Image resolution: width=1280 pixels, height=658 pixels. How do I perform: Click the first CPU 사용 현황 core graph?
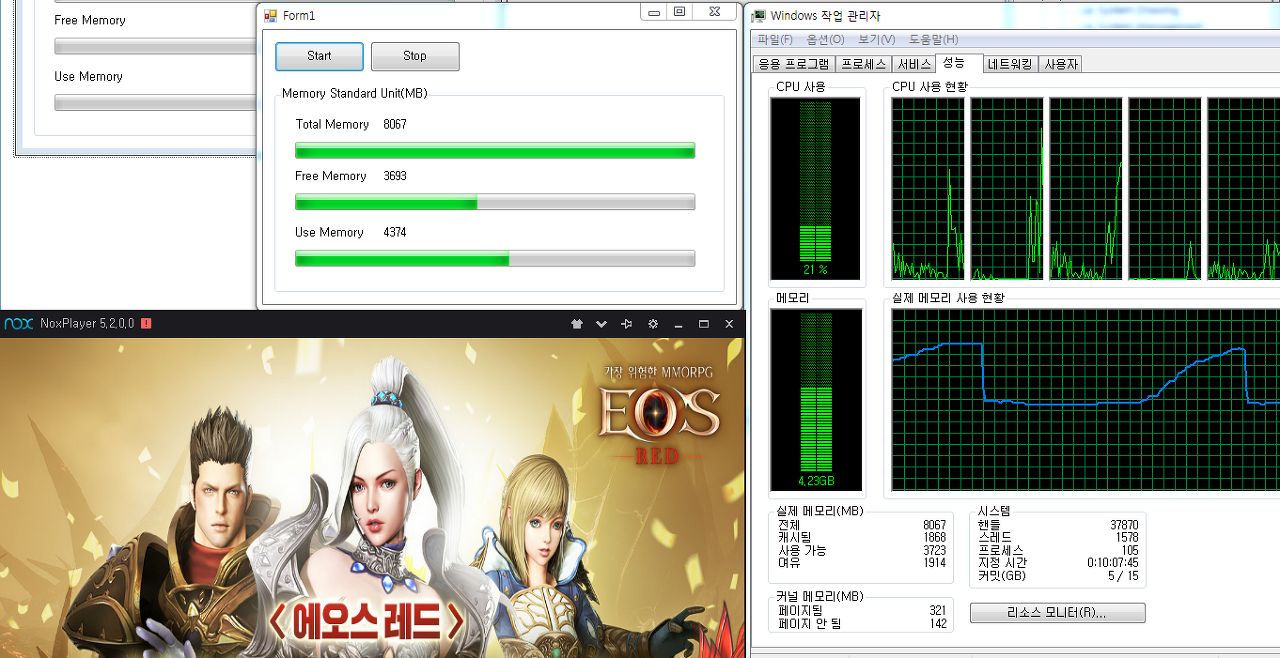point(928,189)
